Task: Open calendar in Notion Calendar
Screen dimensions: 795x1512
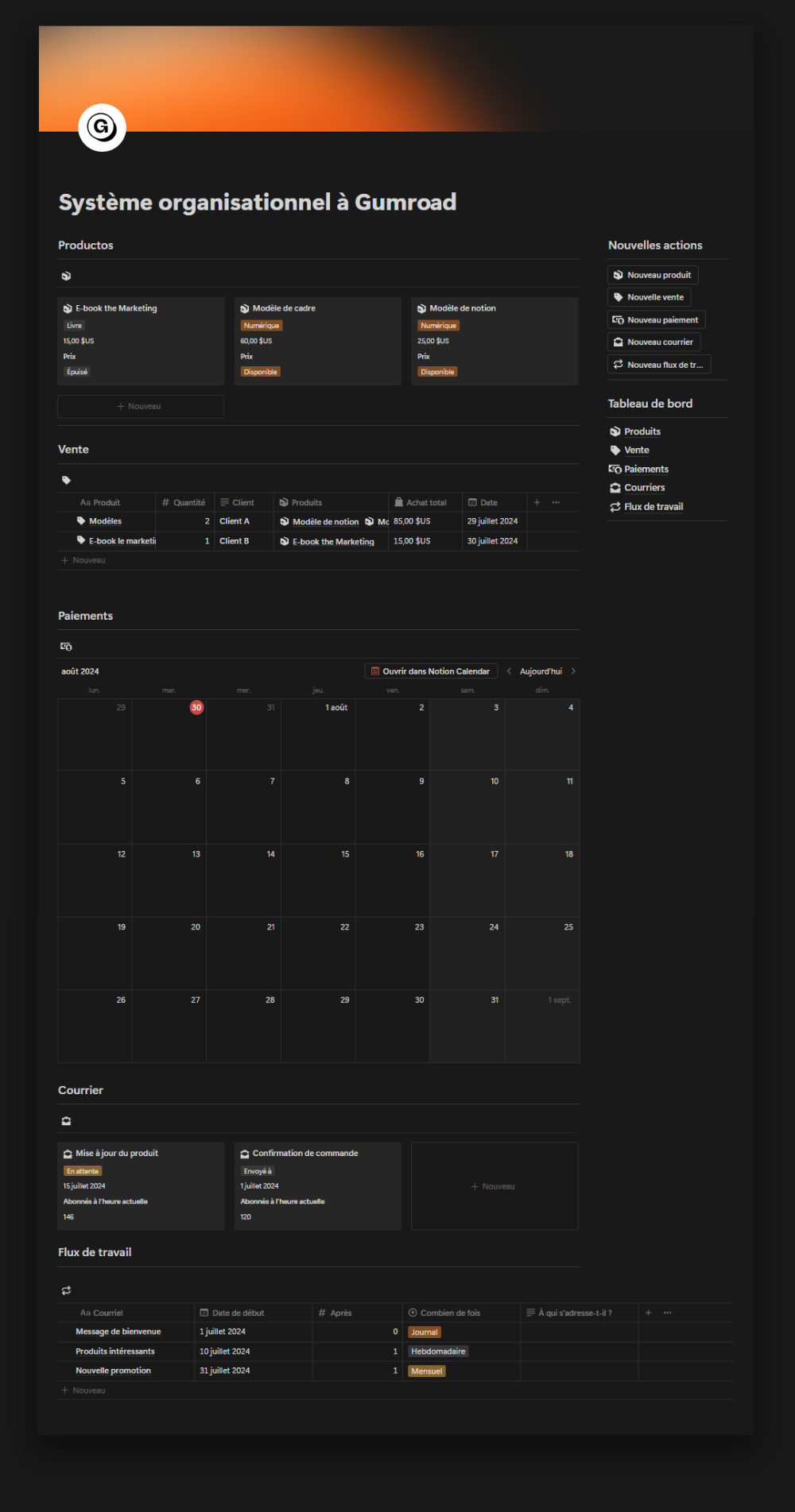Action: [431, 671]
